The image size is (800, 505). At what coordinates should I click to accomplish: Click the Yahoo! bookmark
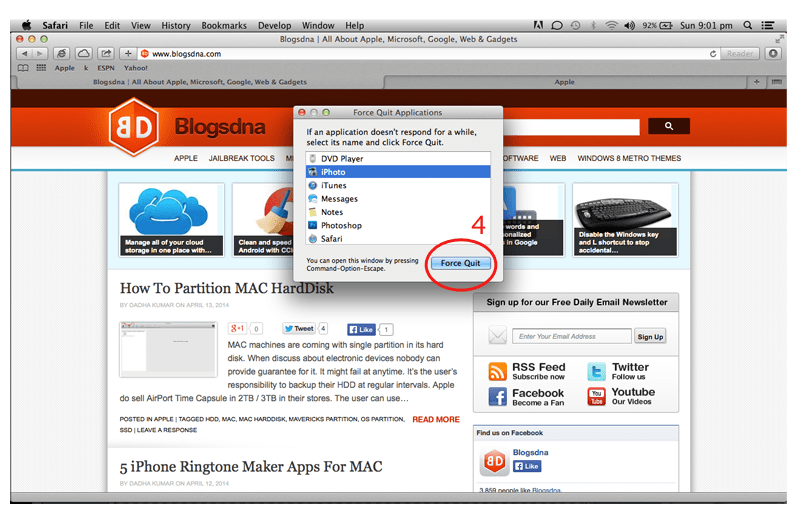135,68
